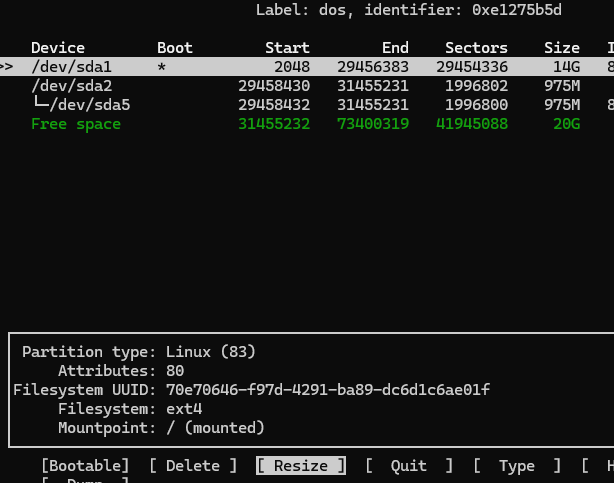Select the /dev/sda5 logical partition row
Screen dimensions: 614x483
pyautogui.click(x=307, y=105)
